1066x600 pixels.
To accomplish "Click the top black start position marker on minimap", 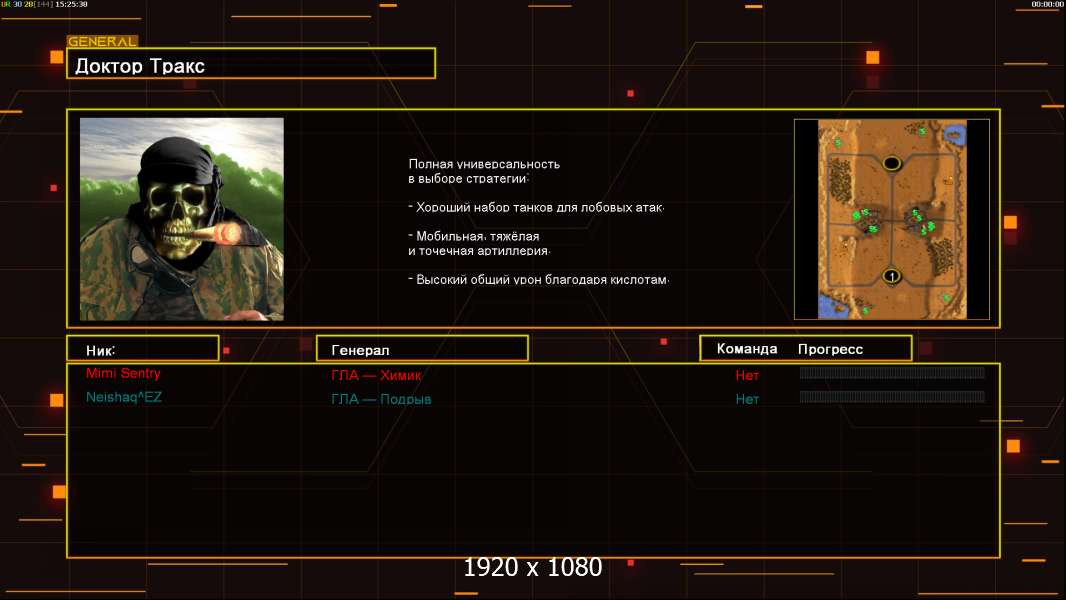I will click(891, 163).
